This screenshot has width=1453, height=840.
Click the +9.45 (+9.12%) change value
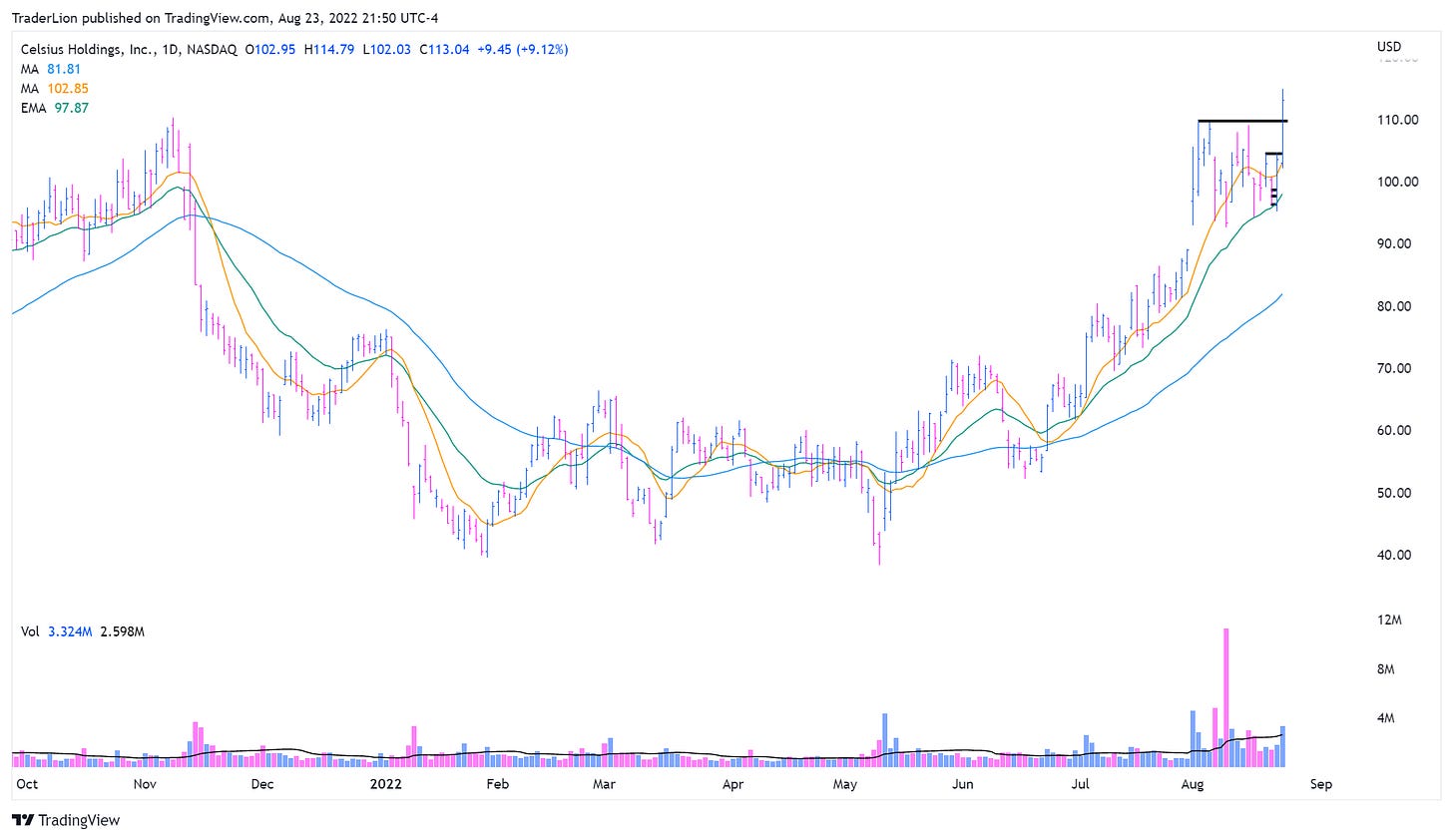tap(522, 49)
